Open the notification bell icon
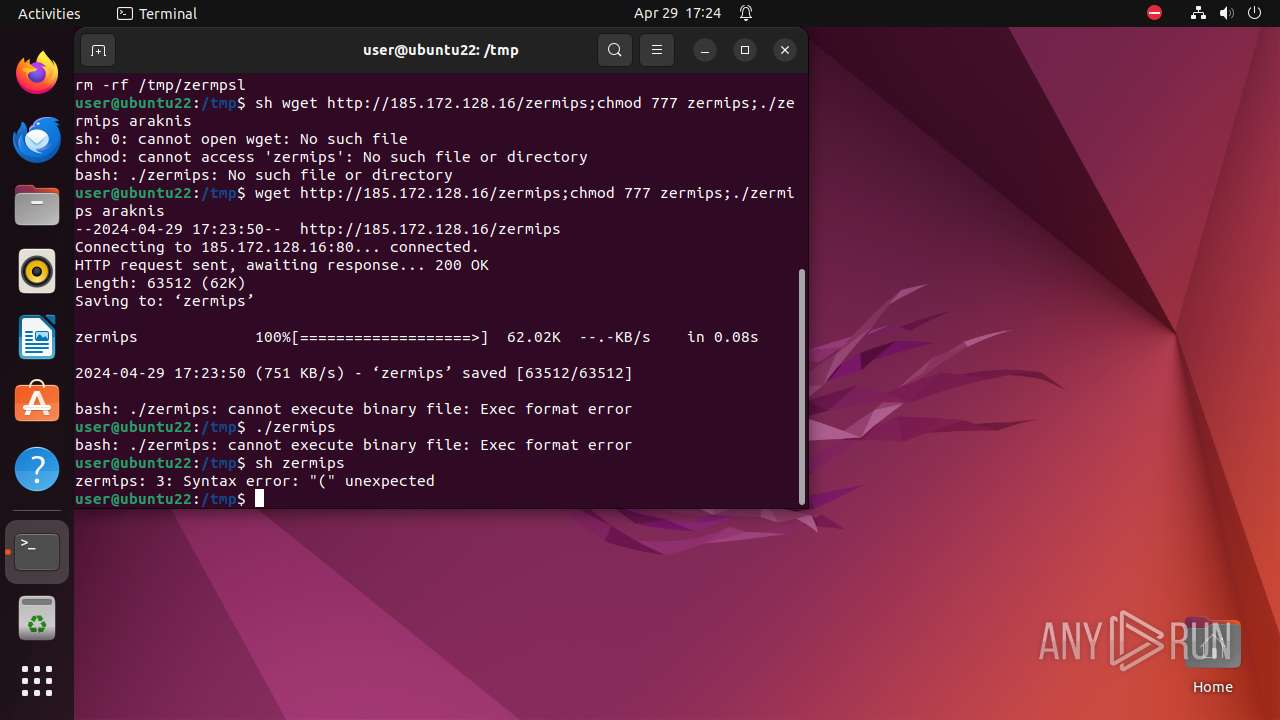1280x720 pixels. coord(746,13)
